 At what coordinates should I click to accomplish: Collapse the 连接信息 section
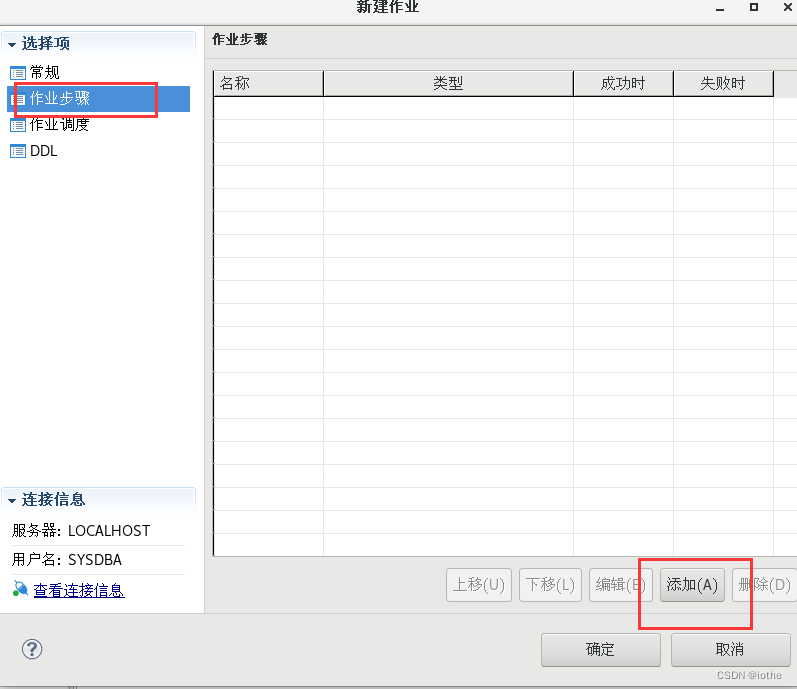coord(12,500)
